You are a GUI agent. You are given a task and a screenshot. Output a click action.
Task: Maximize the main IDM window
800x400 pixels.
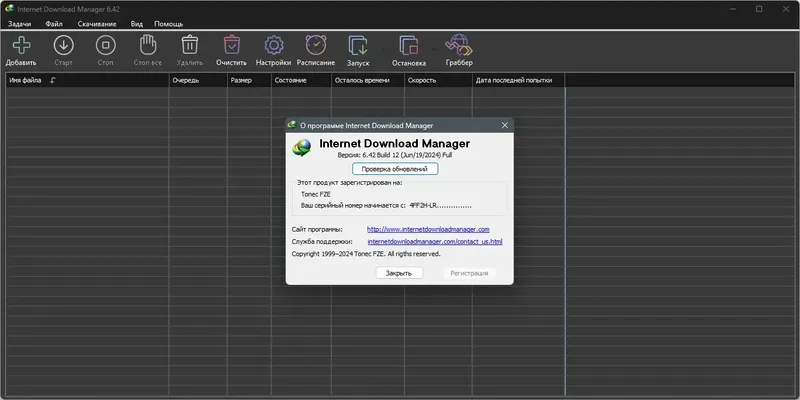759,9
